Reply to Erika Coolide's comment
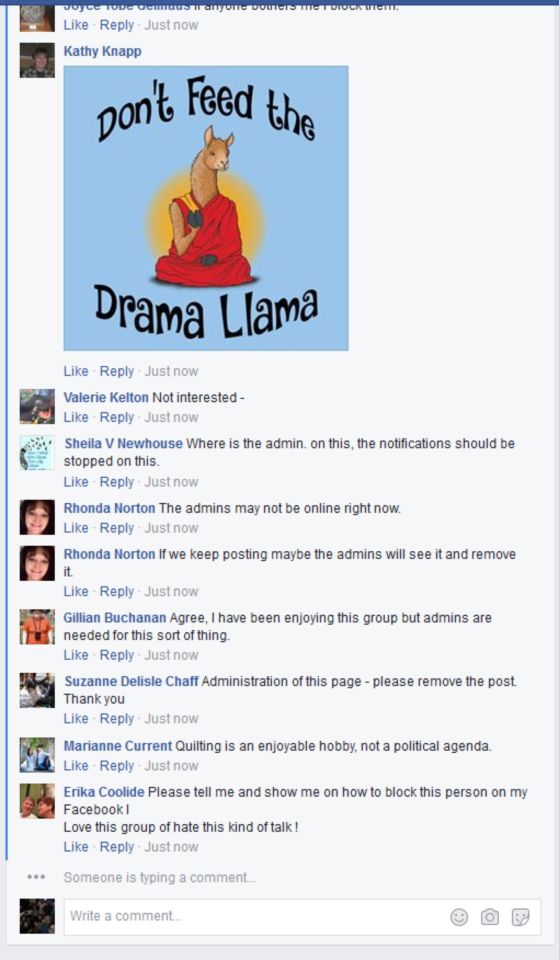This screenshot has width=559, height=960. point(116,847)
